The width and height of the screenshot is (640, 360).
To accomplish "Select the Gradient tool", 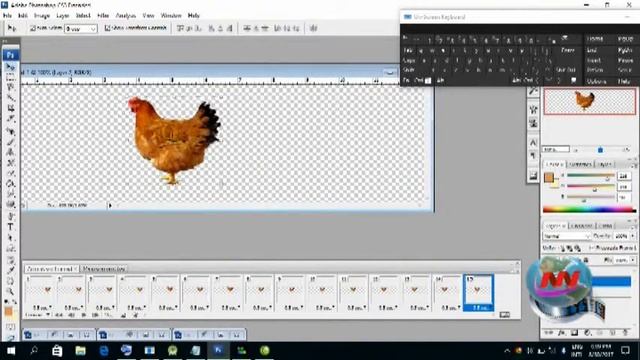I will click(x=11, y=184).
